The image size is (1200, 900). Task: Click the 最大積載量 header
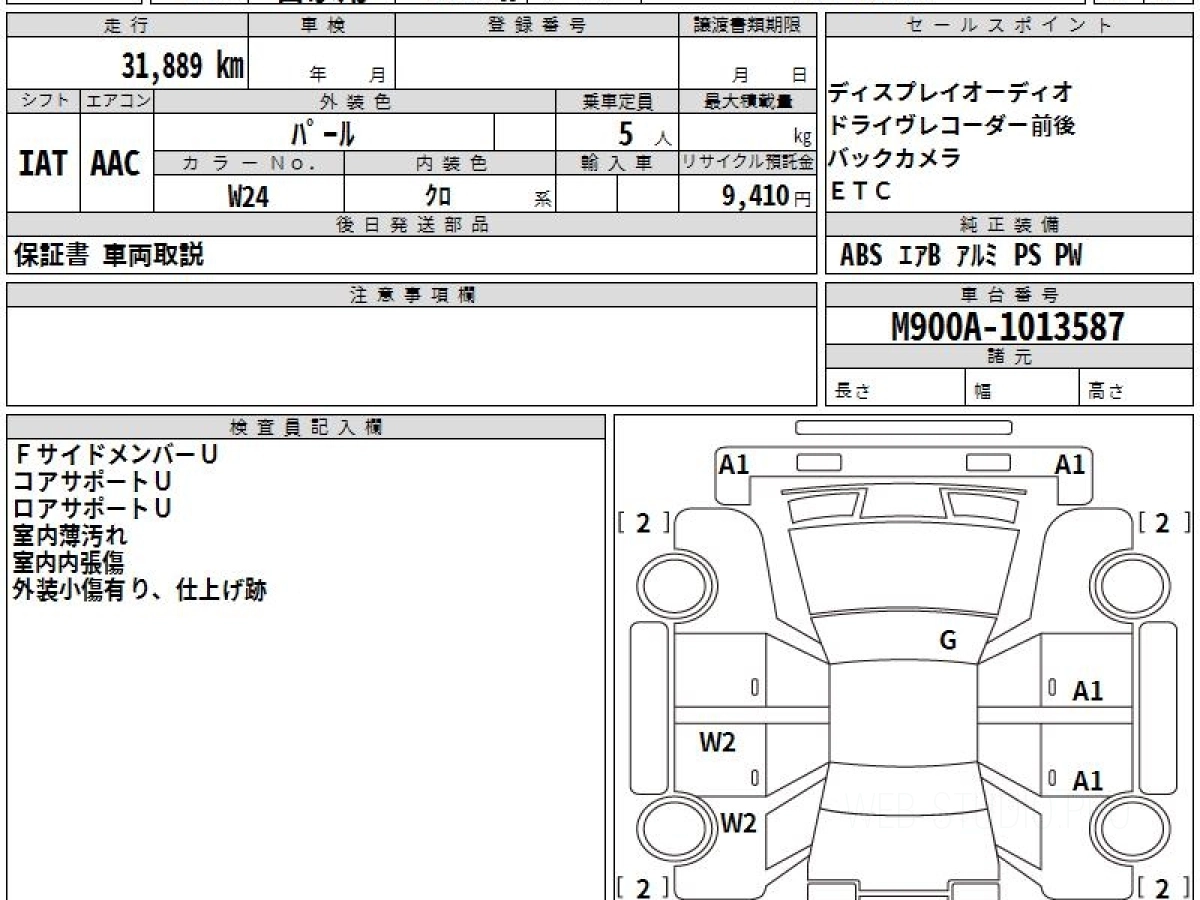(748, 101)
